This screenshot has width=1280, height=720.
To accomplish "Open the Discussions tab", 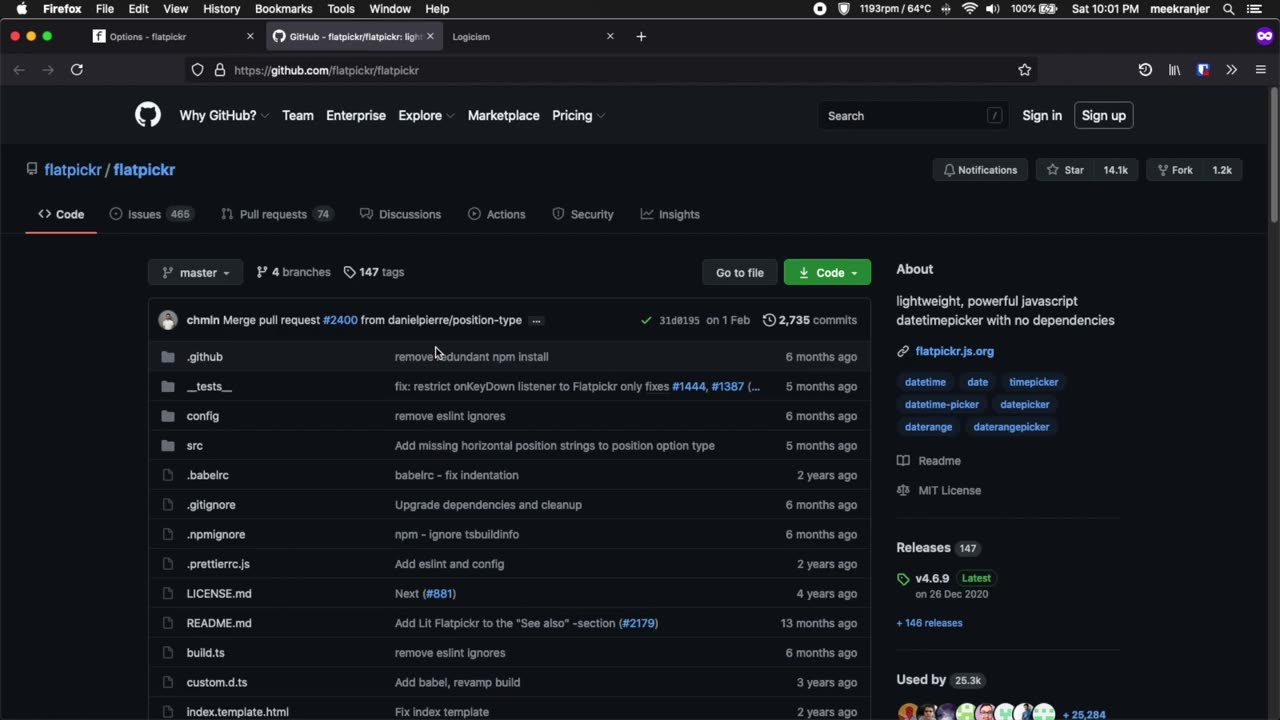I will (400, 214).
